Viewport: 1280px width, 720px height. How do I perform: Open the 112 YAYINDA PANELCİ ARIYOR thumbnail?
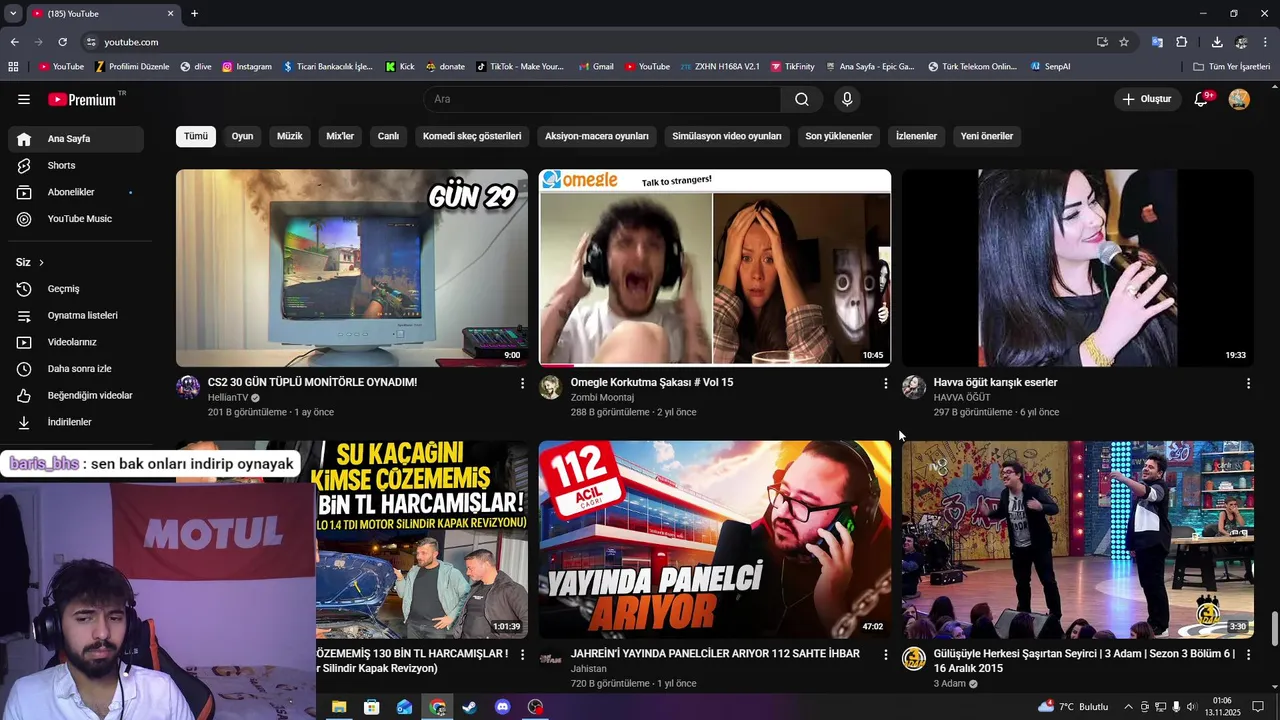(x=715, y=539)
